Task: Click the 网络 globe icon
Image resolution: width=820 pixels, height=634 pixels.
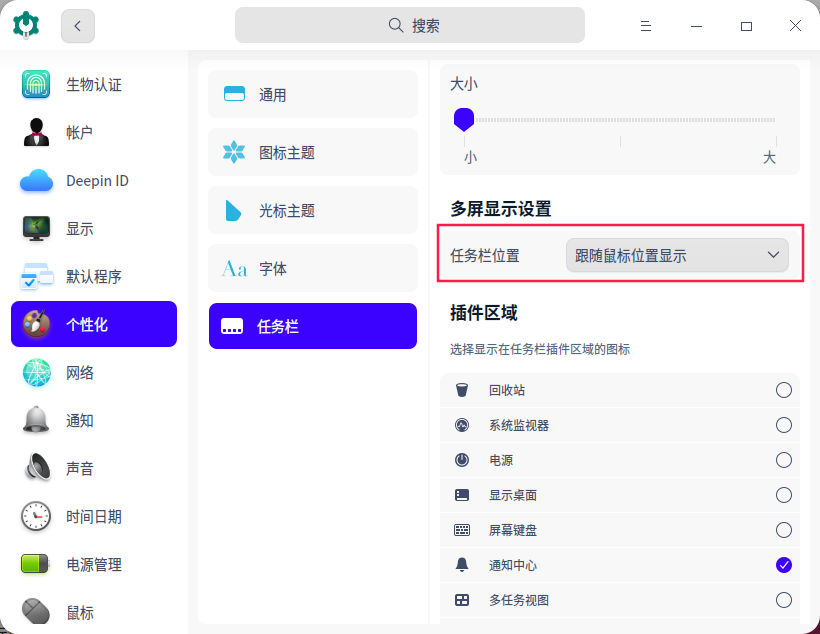Action: point(37,372)
